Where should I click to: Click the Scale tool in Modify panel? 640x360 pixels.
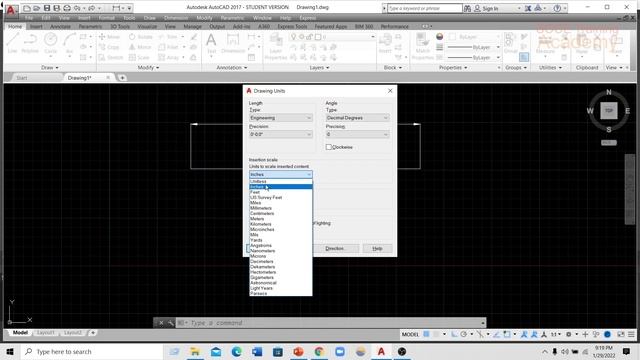[139, 58]
